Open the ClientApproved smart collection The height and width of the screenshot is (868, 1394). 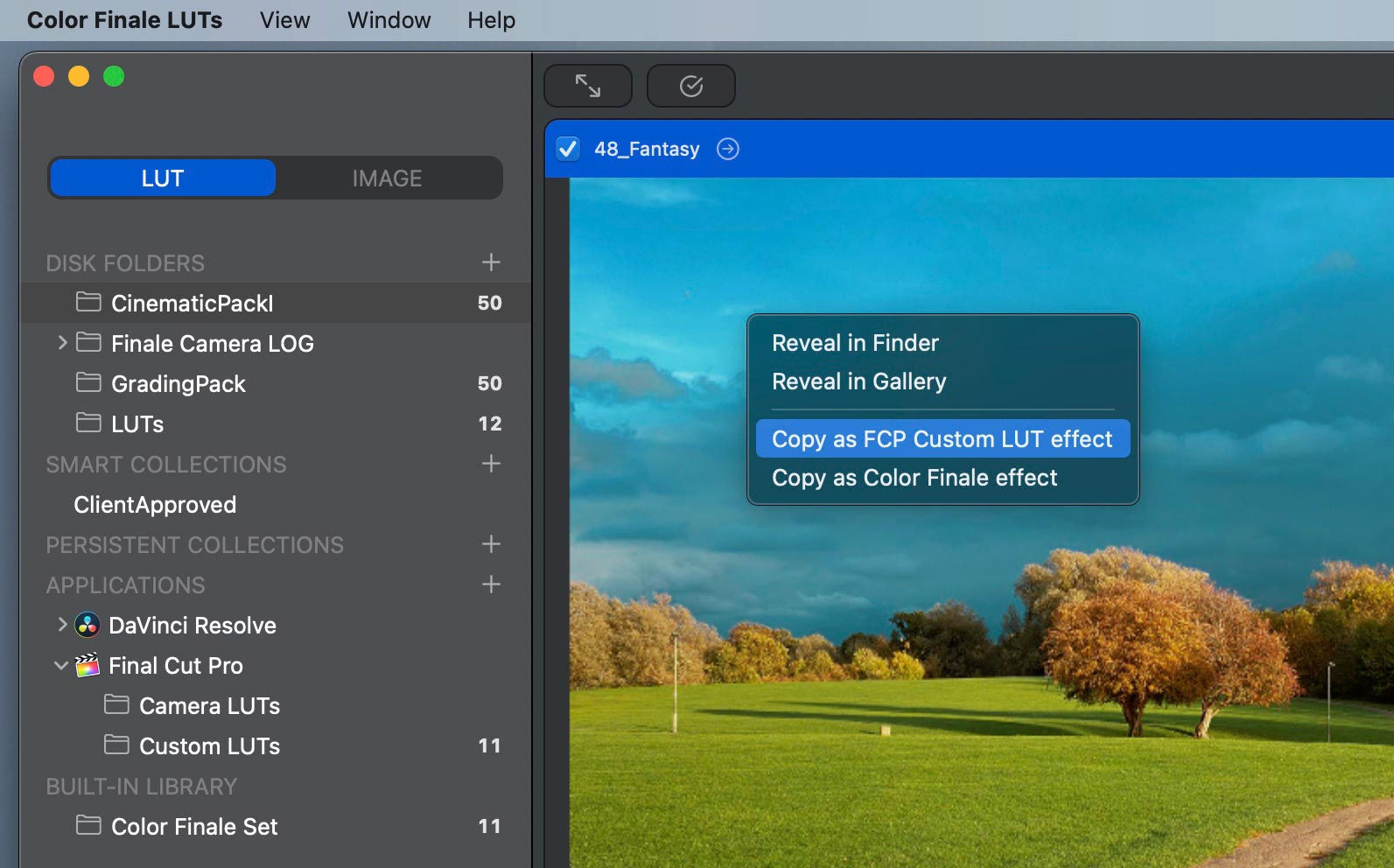(x=155, y=505)
